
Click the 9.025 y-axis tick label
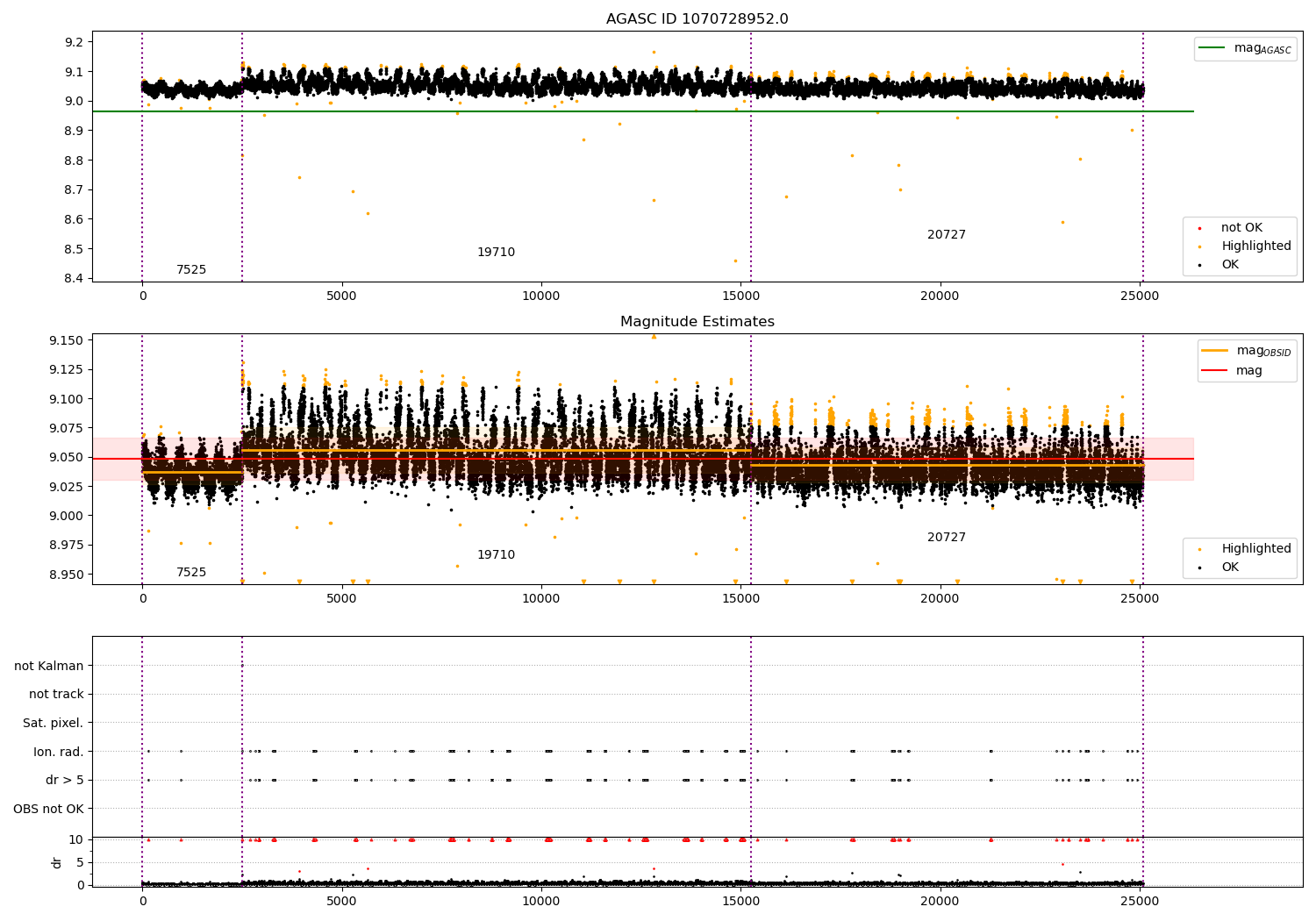point(67,487)
